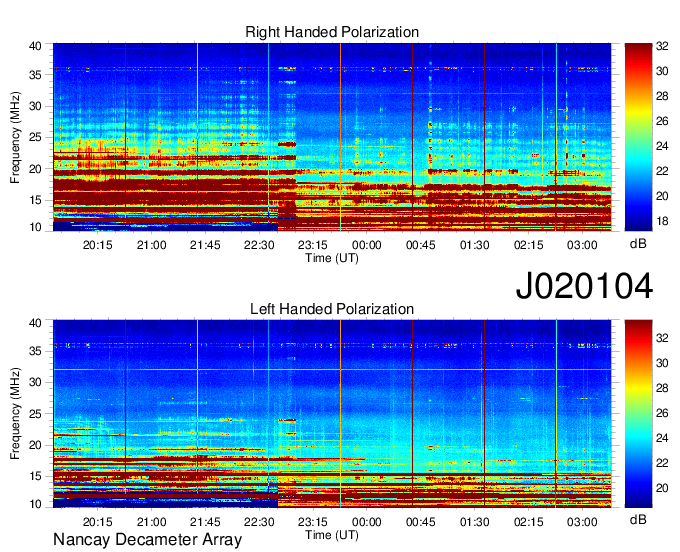The width and height of the screenshot is (680, 552).
Task: Click the 21:00 tick under Right Handed plot
Action: pos(151,245)
